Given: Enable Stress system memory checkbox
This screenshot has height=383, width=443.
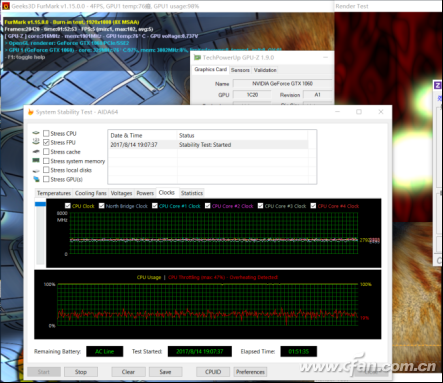Looking at the screenshot, I should click(46, 161).
